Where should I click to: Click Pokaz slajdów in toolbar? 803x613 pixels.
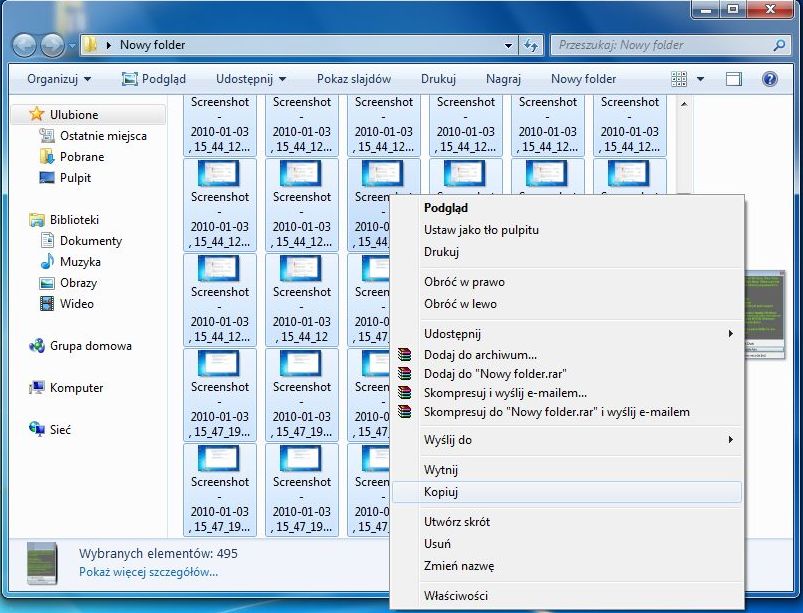[354, 79]
